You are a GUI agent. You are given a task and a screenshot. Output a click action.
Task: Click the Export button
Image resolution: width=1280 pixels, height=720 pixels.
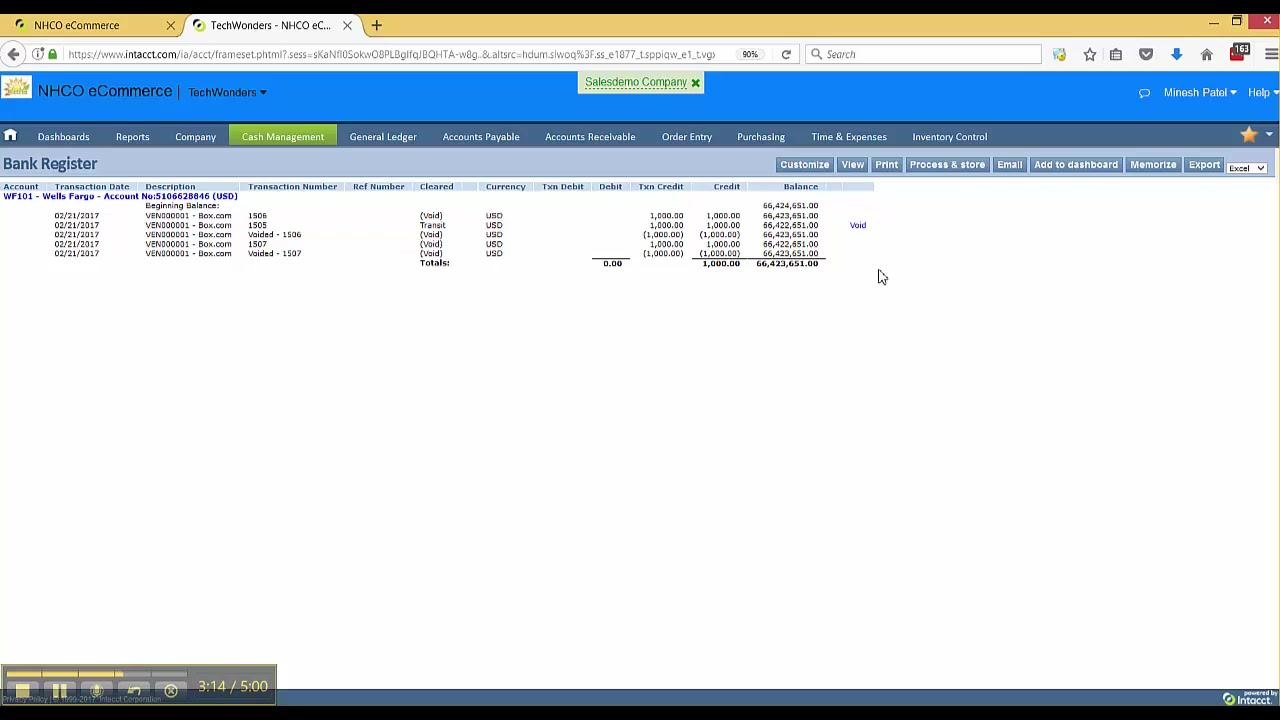tap(1204, 165)
